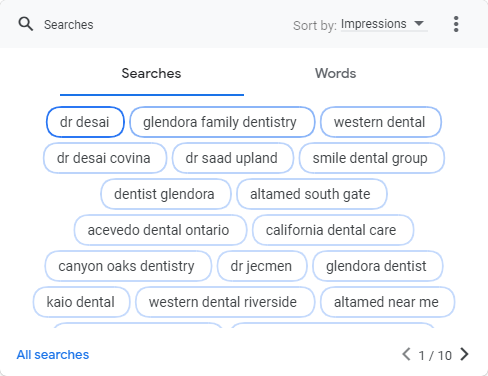Go to previous page of searches
Image resolution: width=488 pixels, height=376 pixels.
[x=406, y=354]
